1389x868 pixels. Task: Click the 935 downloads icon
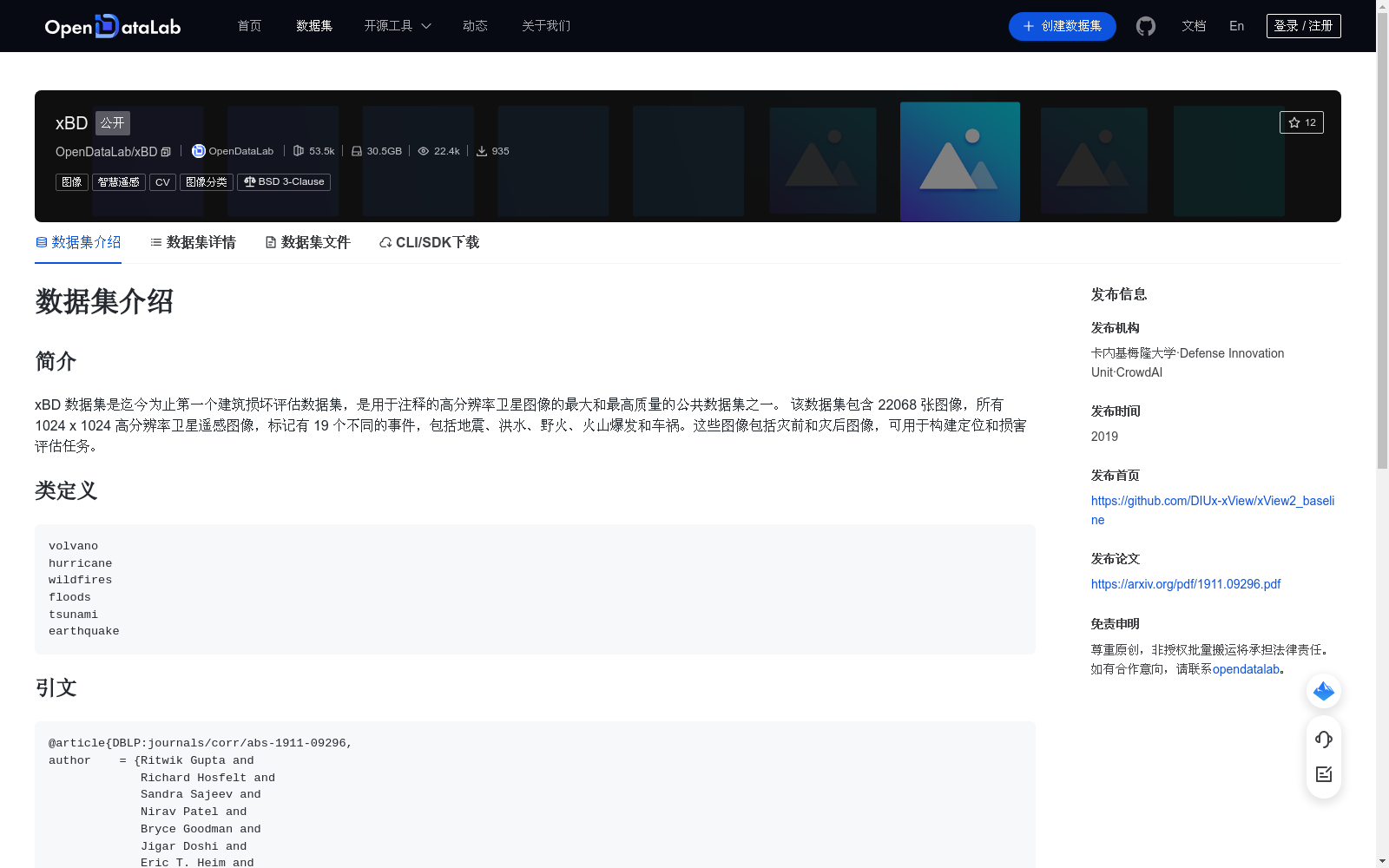(482, 151)
